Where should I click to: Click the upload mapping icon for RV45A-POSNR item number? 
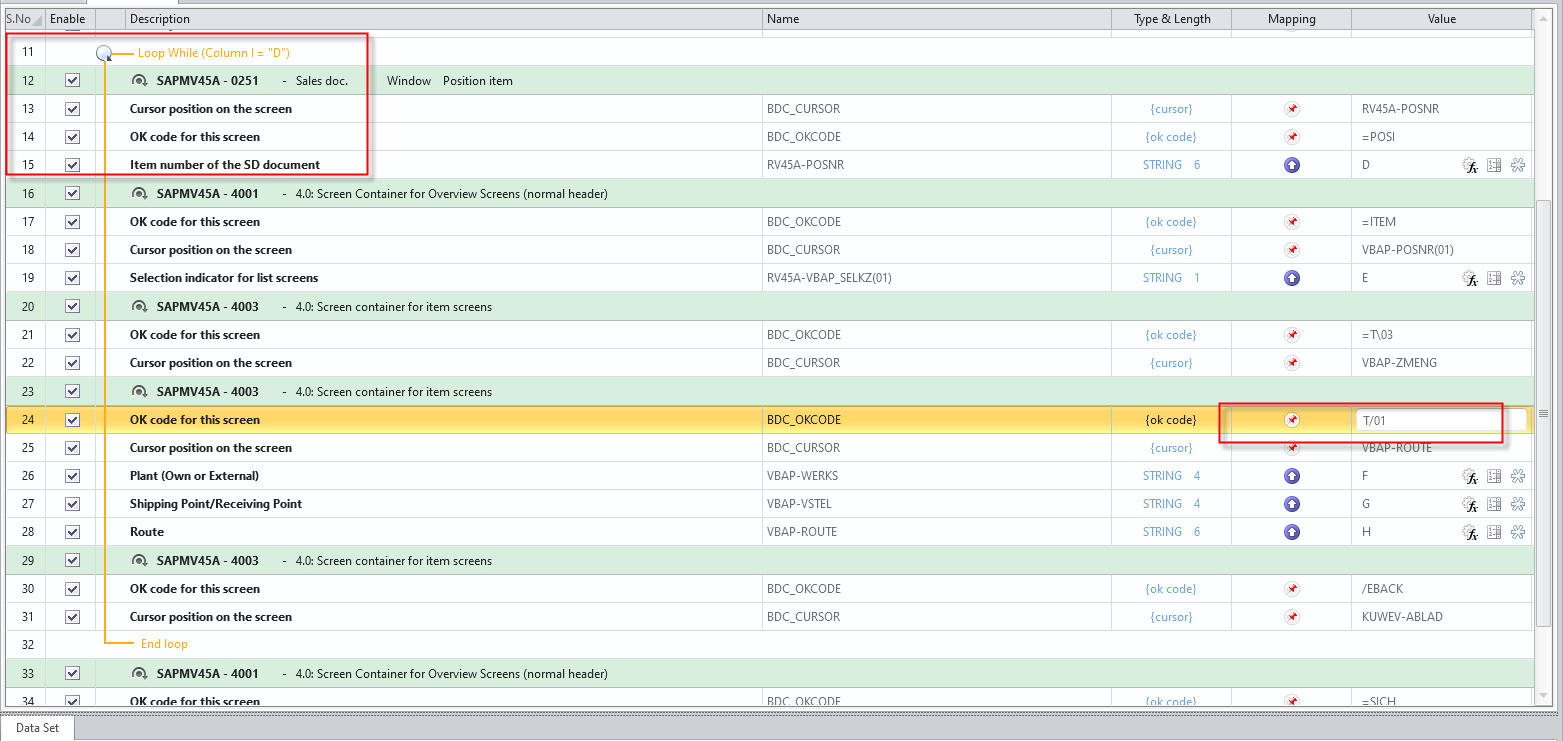point(1292,165)
